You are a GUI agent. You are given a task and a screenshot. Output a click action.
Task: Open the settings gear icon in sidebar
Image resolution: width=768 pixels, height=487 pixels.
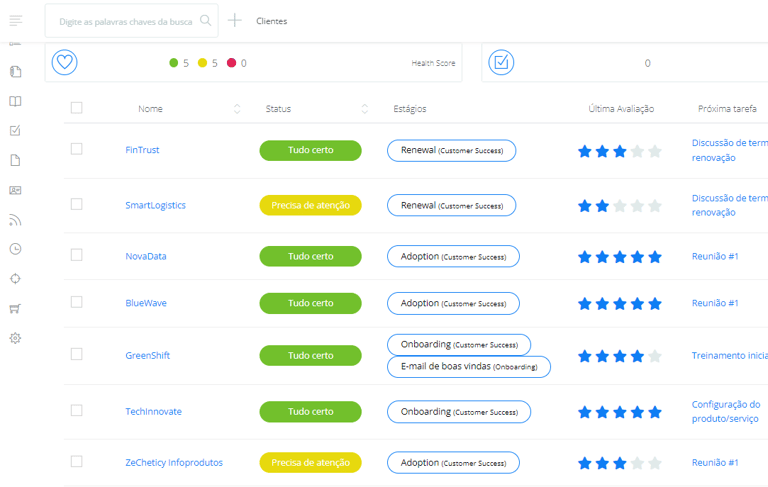pos(16,338)
